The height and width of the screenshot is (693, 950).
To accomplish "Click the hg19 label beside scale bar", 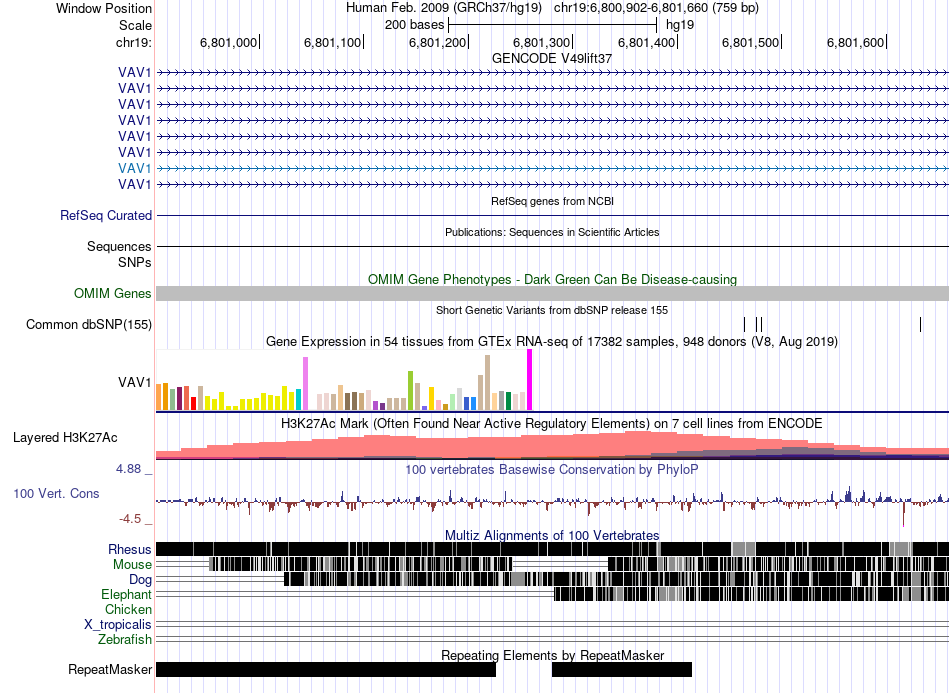I will click(680, 25).
